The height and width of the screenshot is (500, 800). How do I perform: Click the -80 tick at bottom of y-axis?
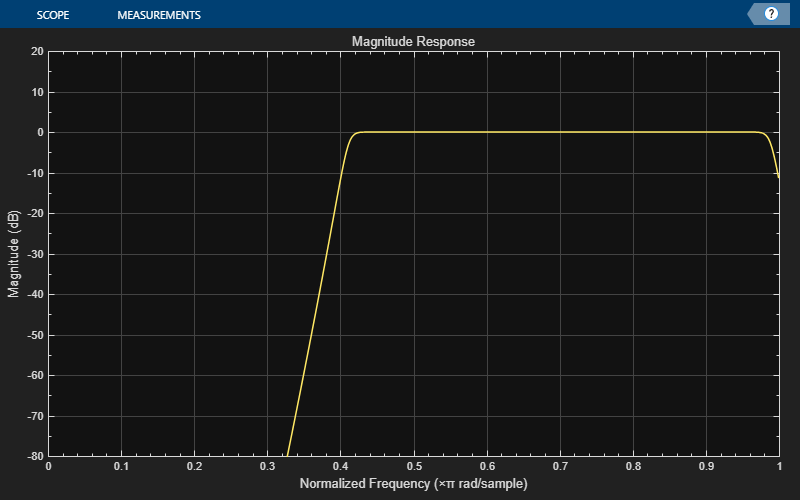pos(36,457)
